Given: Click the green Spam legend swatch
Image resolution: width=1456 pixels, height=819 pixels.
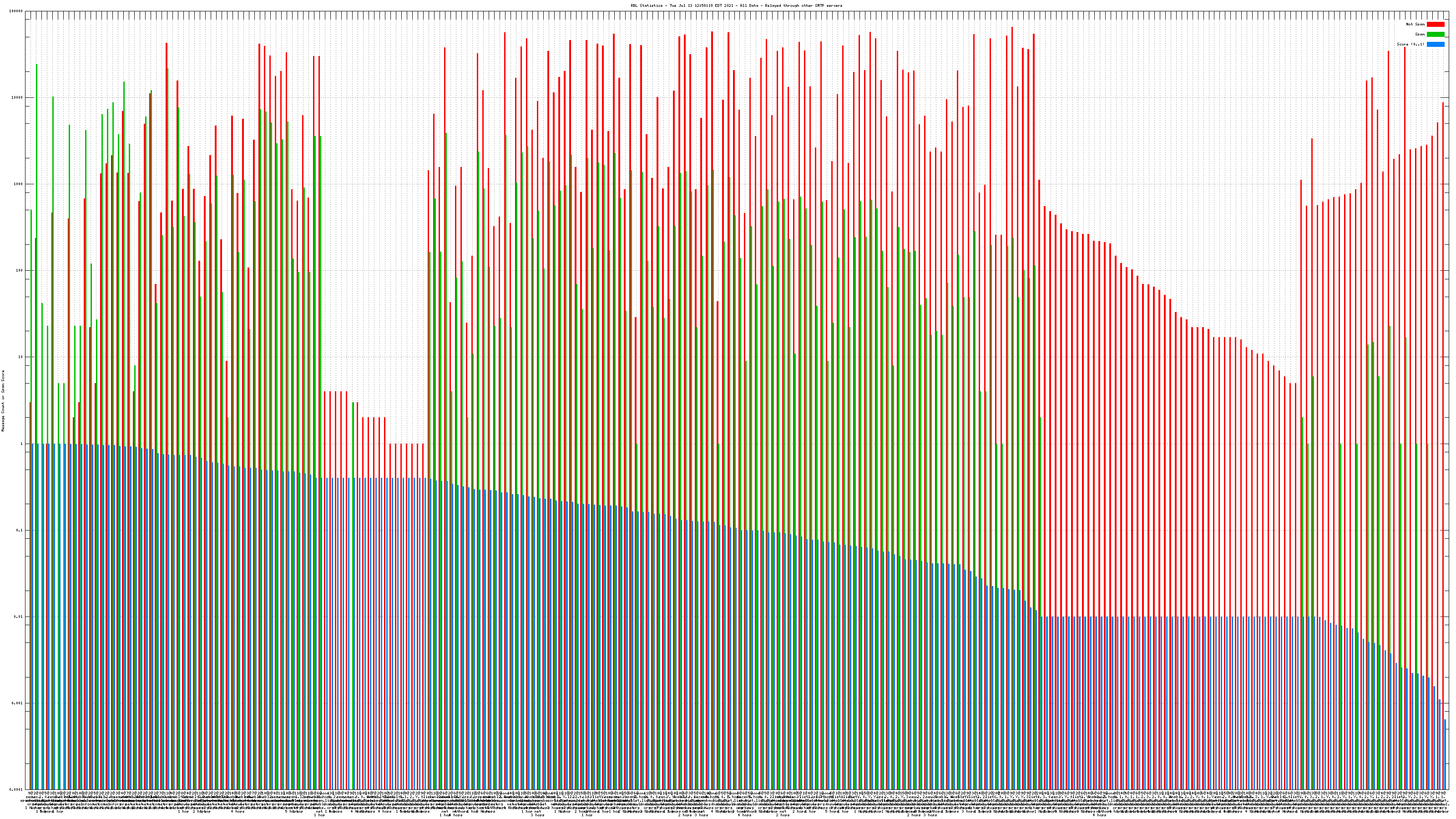Looking at the screenshot, I should [1435, 35].
